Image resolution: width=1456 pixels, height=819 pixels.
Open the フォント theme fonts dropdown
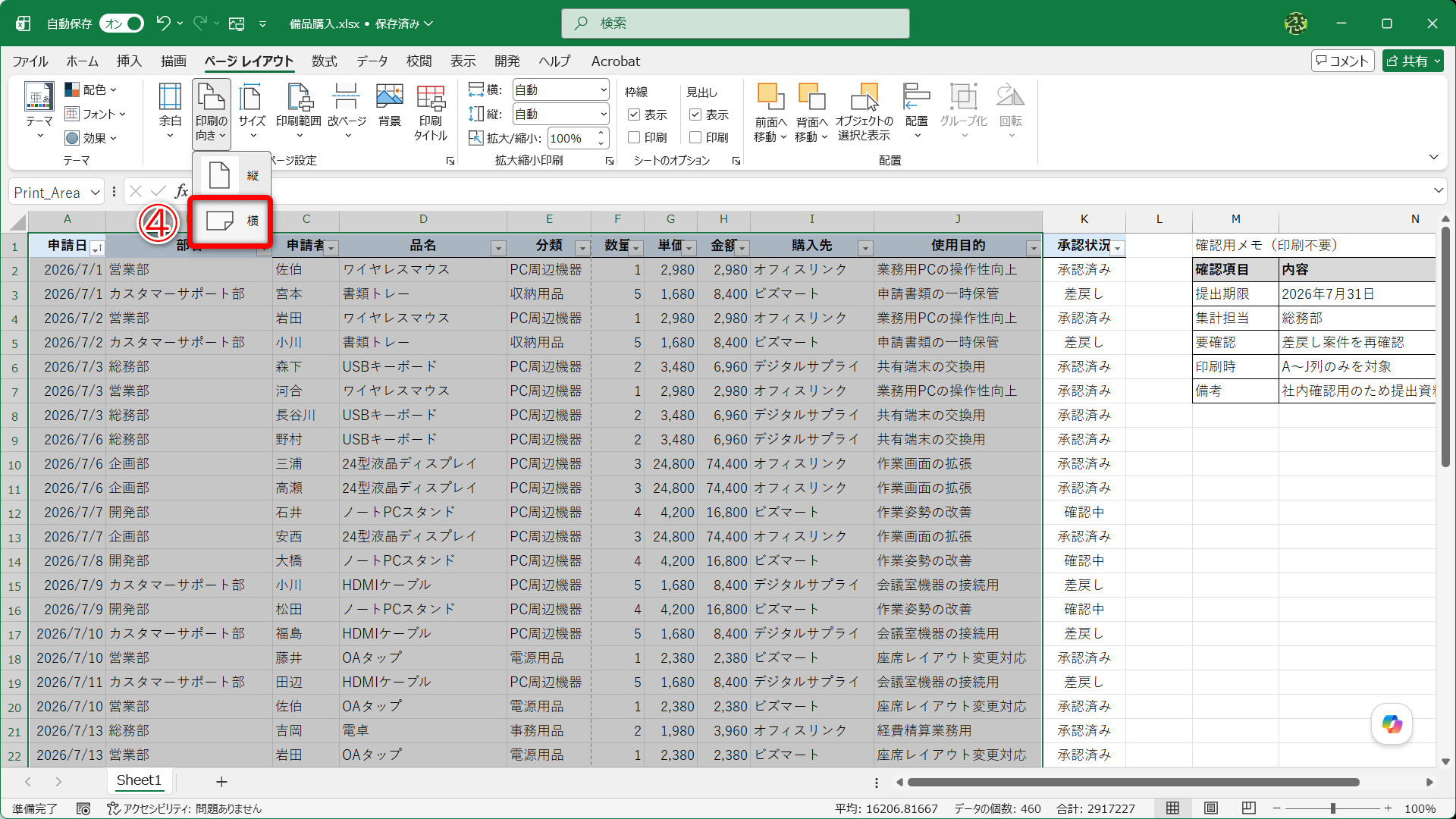96,114
